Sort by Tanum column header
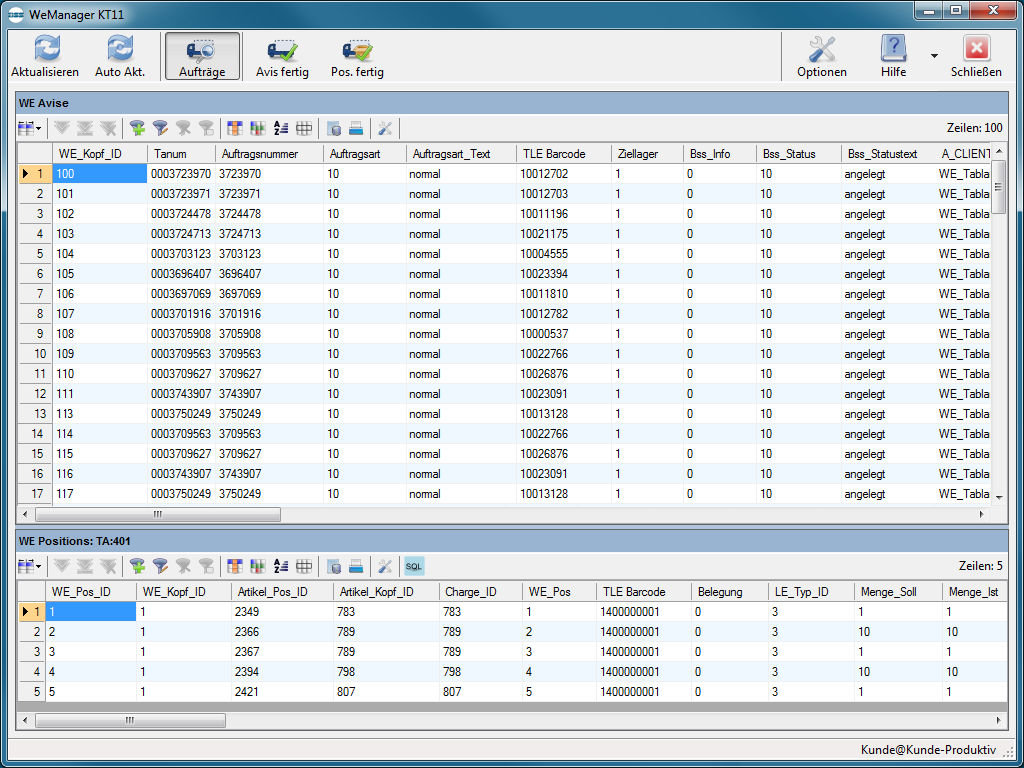This screenshot has height=768, width=1024. [x=181, y=154]
